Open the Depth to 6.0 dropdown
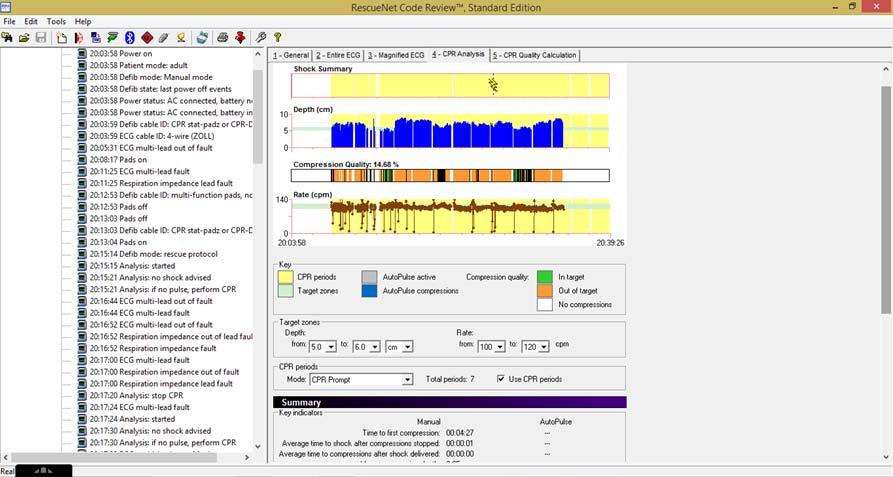 [x=375, y=347]
